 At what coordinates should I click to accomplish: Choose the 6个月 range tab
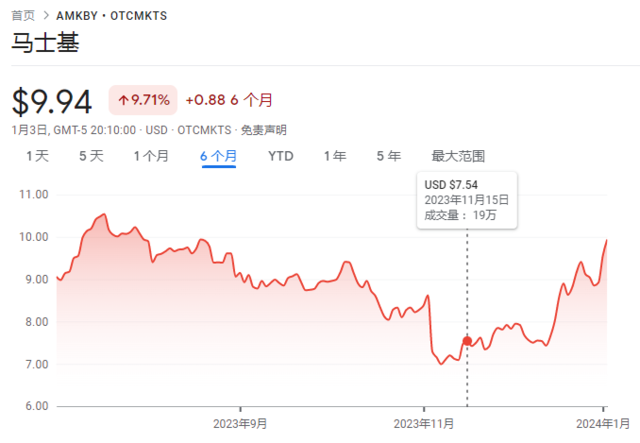(218, 156)
